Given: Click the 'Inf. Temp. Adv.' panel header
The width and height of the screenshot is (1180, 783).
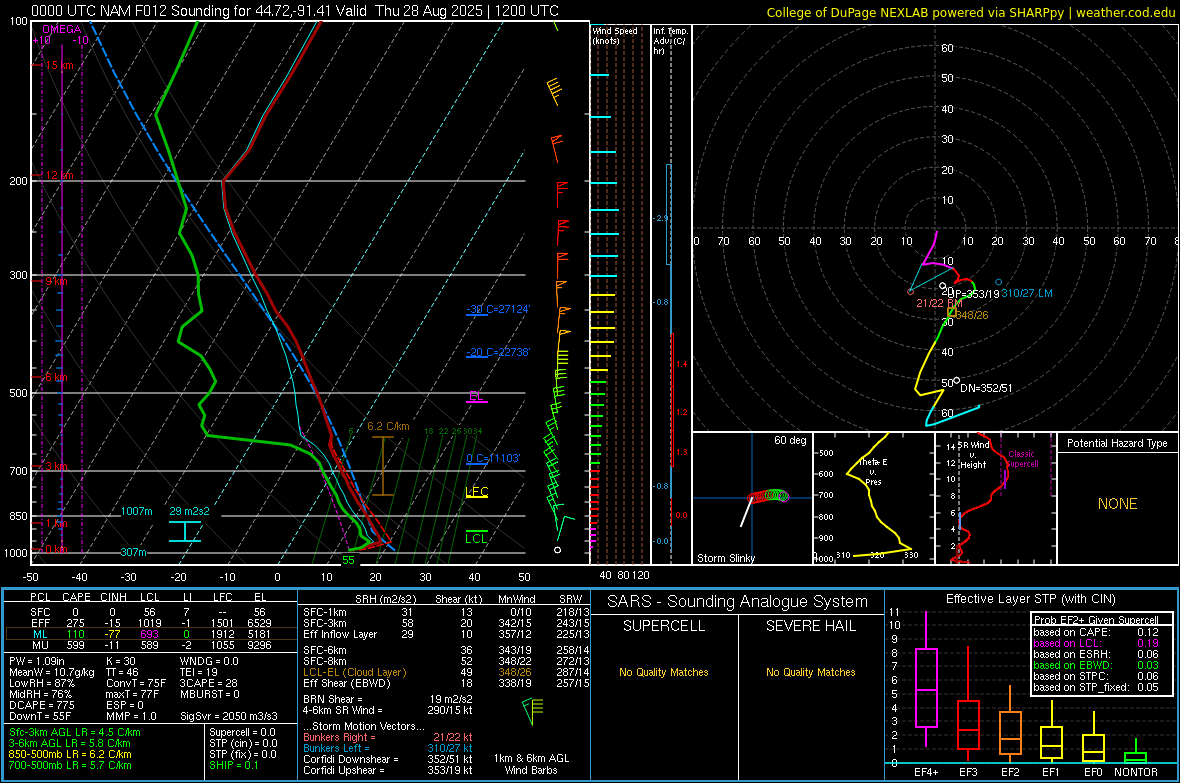Looking at the screenshot, I should (x=671, y=41).
